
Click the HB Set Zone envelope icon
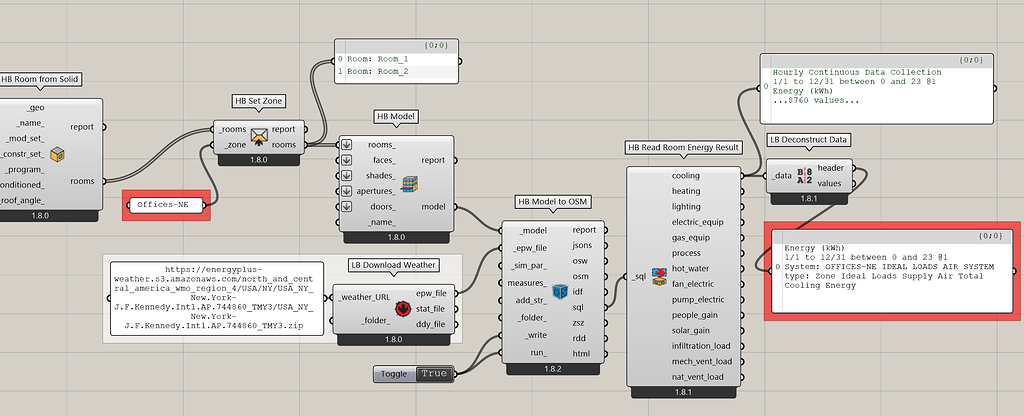point(259,137)
